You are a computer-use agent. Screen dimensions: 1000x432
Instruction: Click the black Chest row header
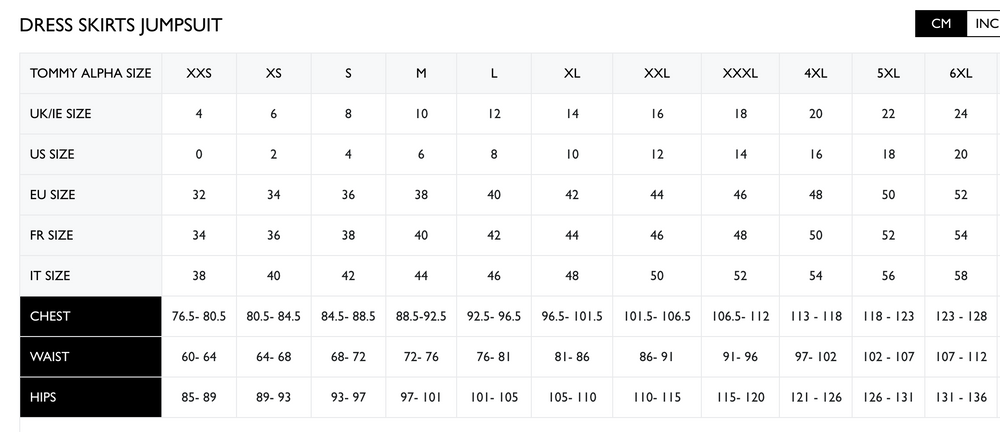pyautogui.click(x=91, y=316)
